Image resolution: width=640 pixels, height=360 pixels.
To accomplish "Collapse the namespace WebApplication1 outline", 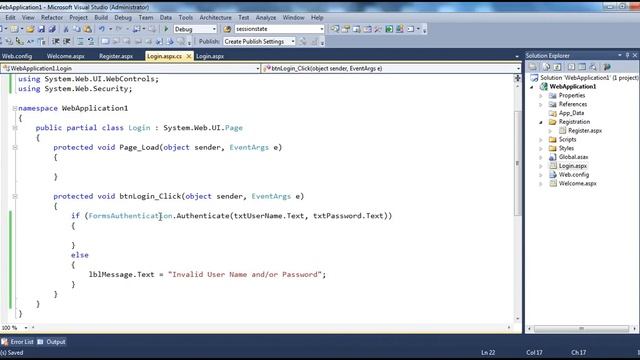I will (15, 108).
